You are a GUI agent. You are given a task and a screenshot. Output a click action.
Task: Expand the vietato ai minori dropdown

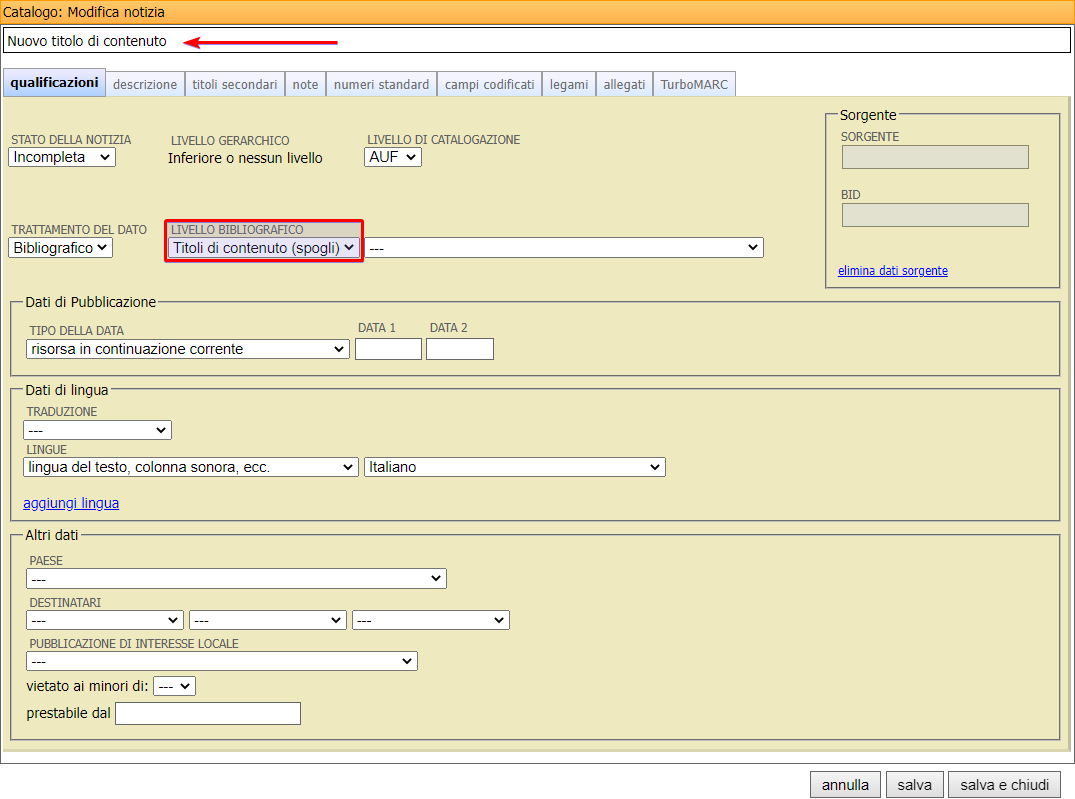pyautogui.click(x=174, y=686)
